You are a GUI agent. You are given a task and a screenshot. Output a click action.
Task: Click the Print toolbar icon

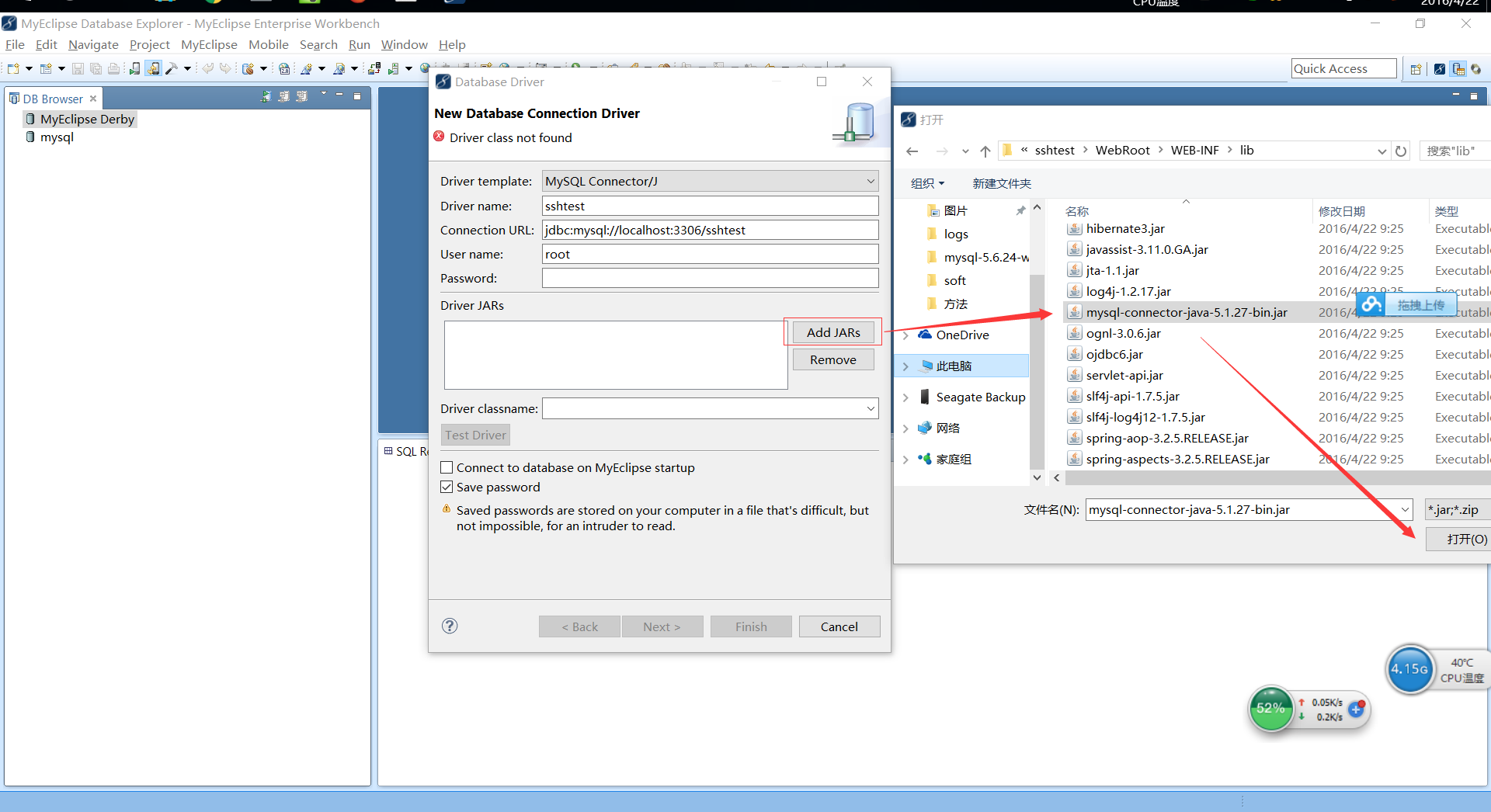click(x=113, y=69)
